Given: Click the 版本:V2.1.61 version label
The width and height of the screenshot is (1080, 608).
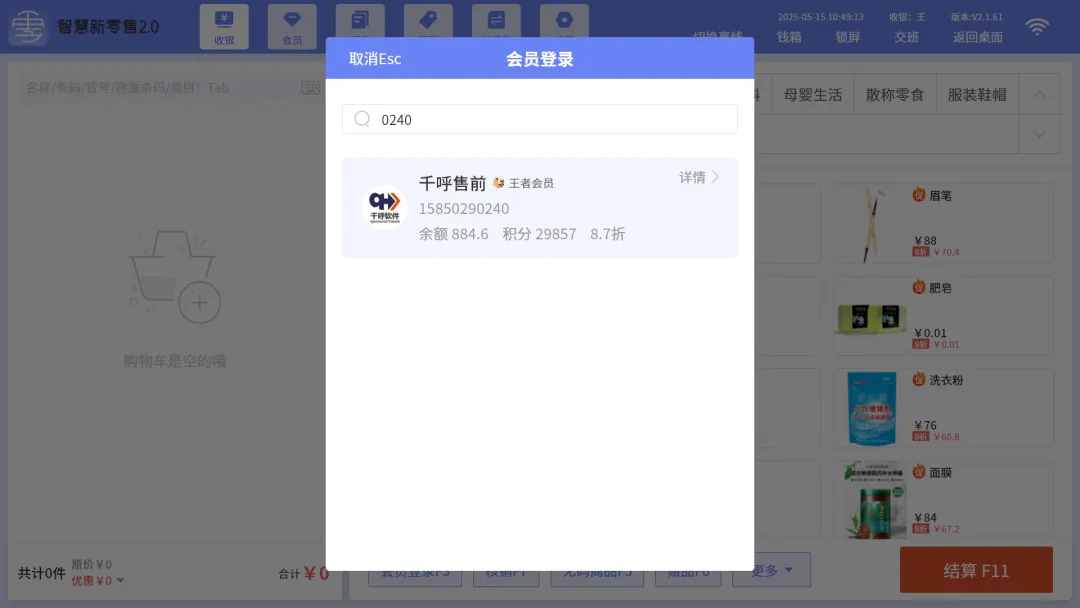Looking at the screenshot, I should tap(977, 17).
